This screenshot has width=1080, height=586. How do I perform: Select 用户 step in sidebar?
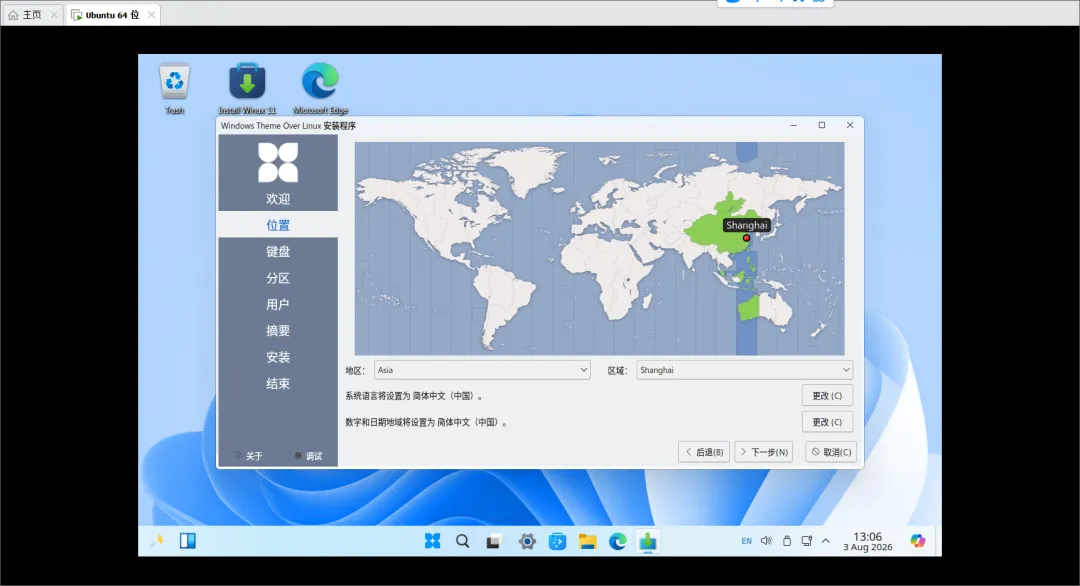click(x=278, y=304)
